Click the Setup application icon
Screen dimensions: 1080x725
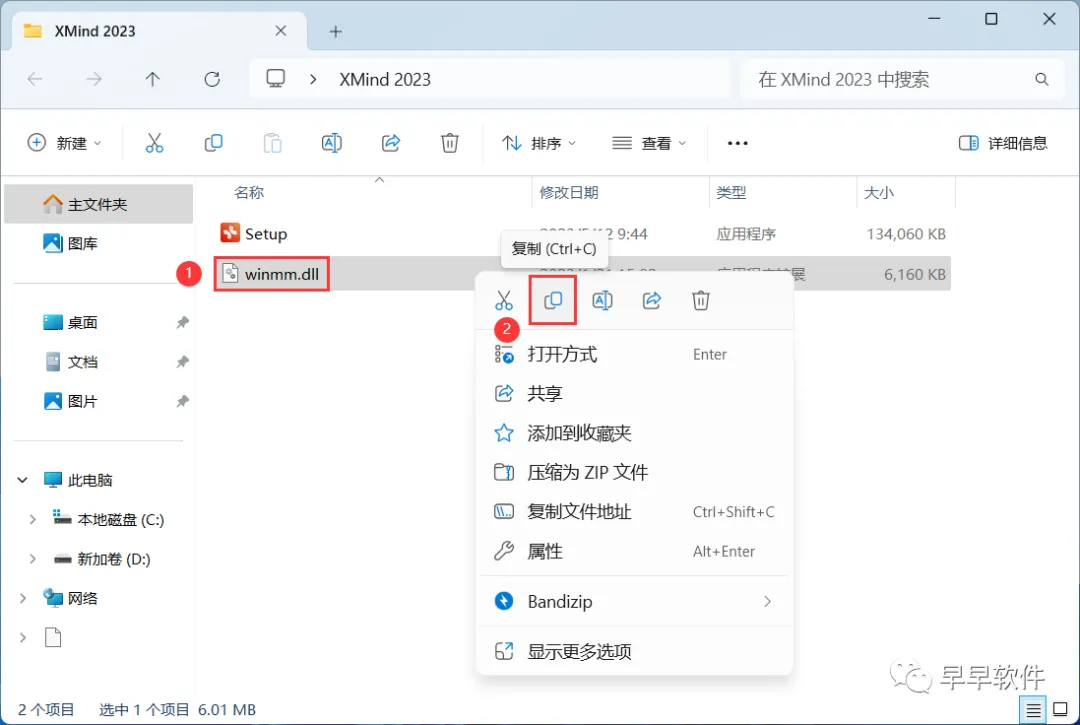pyautogui.click(x=229, y=233)
